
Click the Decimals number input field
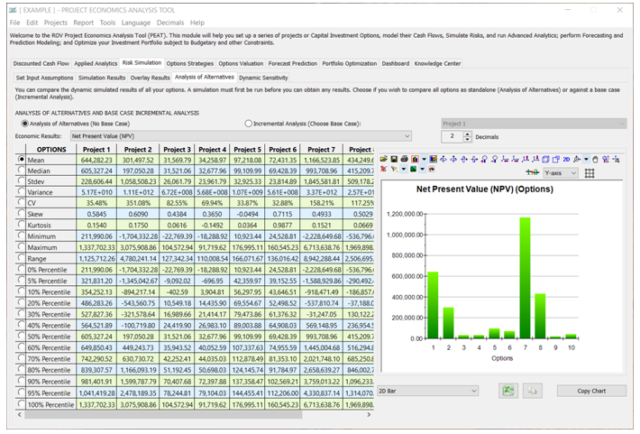tap(453, 136)
